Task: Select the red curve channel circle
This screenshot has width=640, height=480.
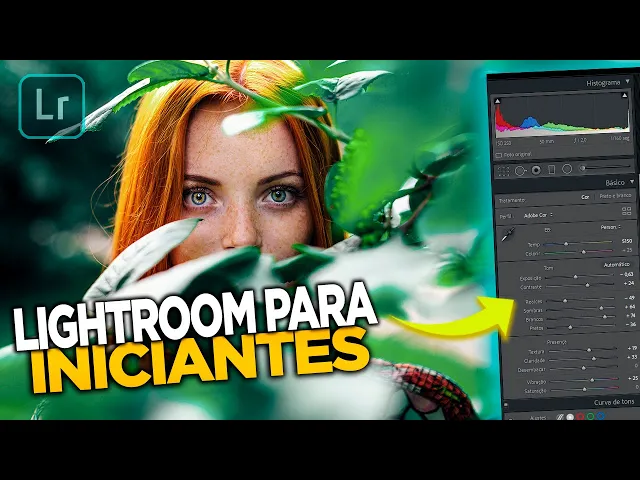Action: [x=580, y=417]
